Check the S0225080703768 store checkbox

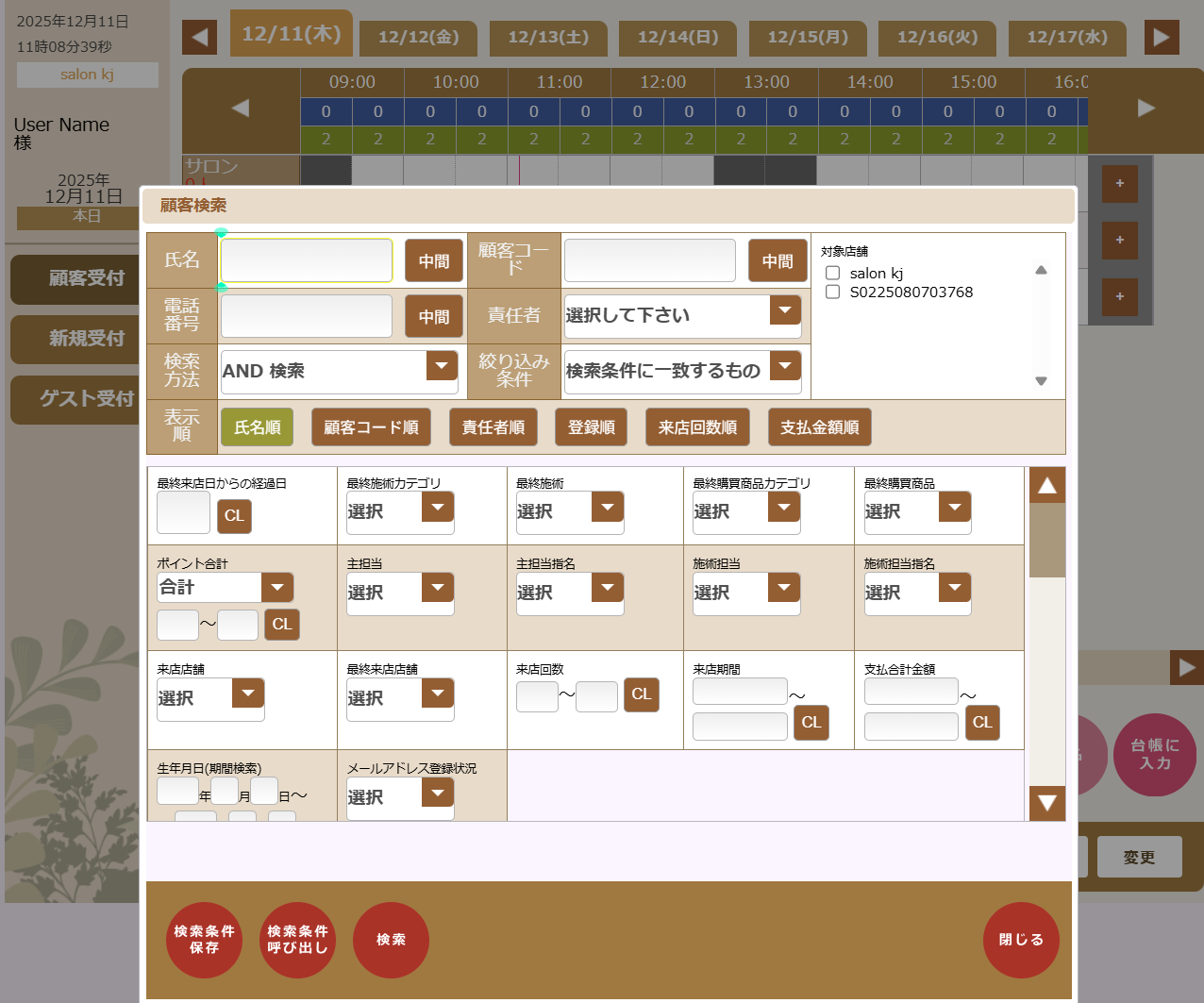tap(833, 293)
